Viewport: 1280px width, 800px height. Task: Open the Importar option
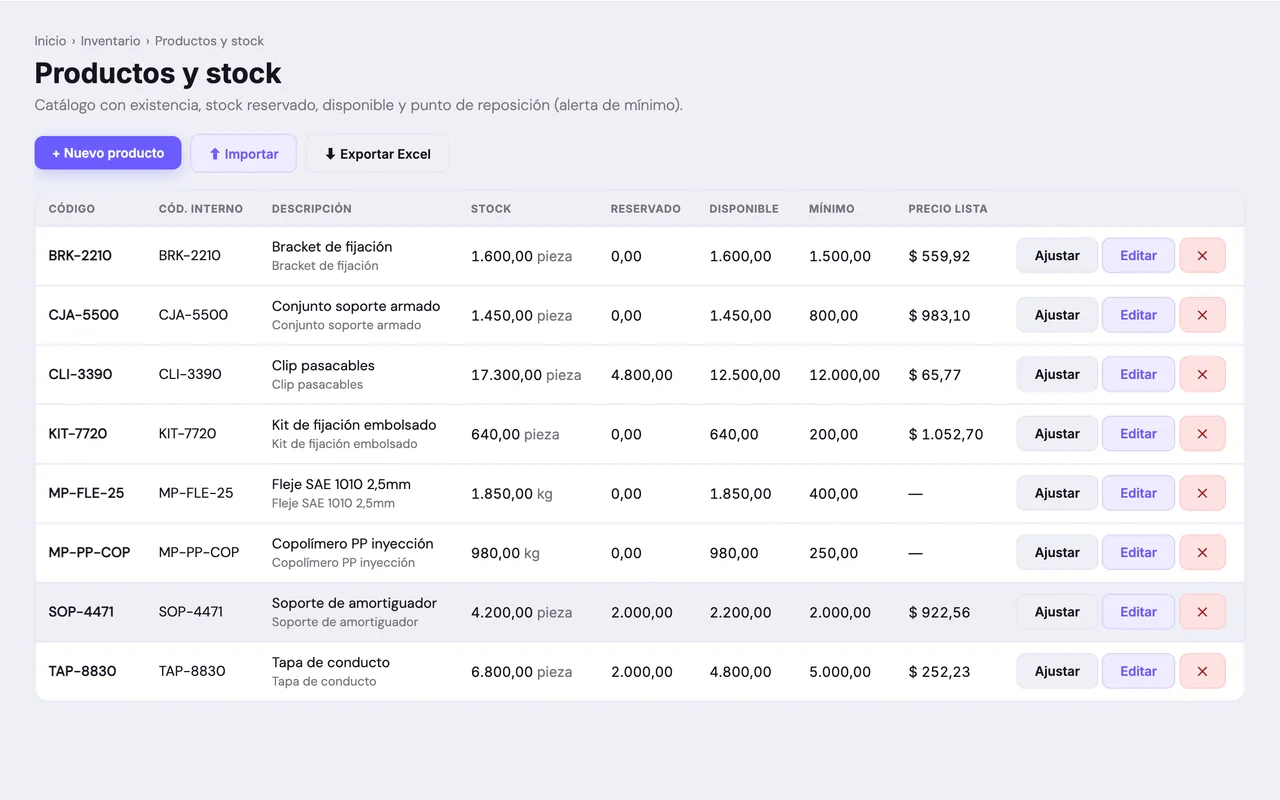point(244,154)
